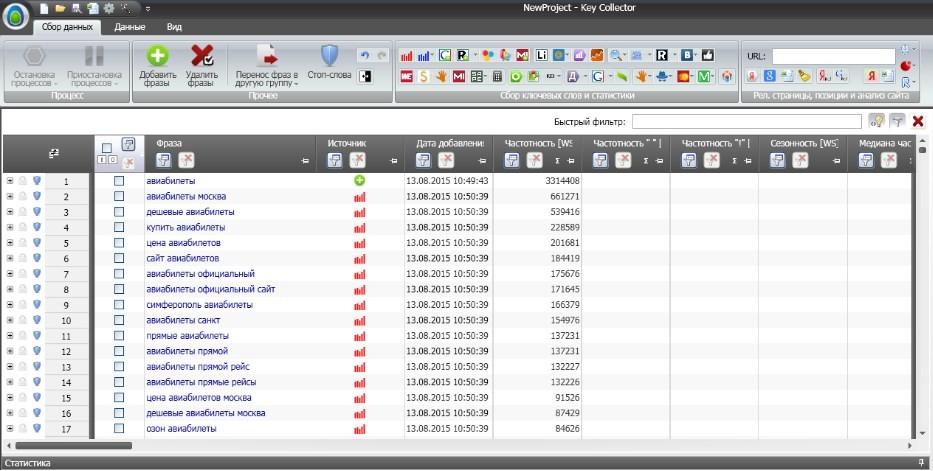Check the box for row авиабилеты москва
933x471 pixels.
pos(119,197)
